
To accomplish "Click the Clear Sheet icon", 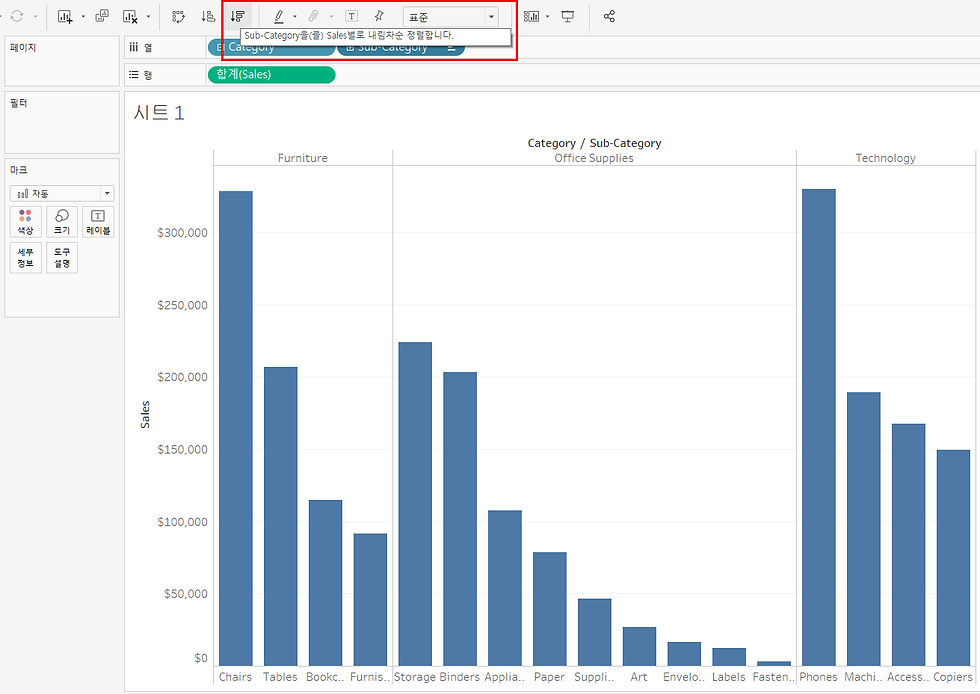I will click(130, 16).
